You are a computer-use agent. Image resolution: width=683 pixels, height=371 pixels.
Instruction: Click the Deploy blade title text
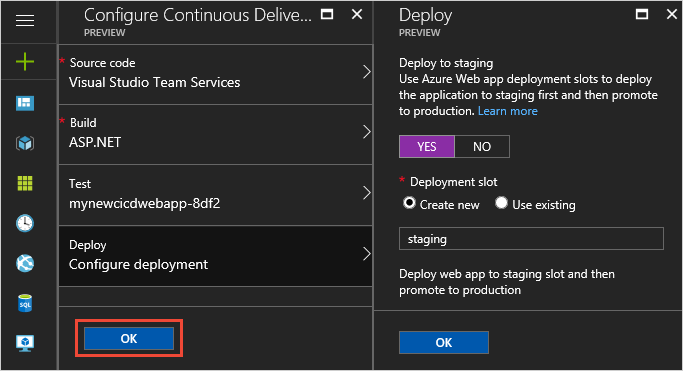coord(425,16)
